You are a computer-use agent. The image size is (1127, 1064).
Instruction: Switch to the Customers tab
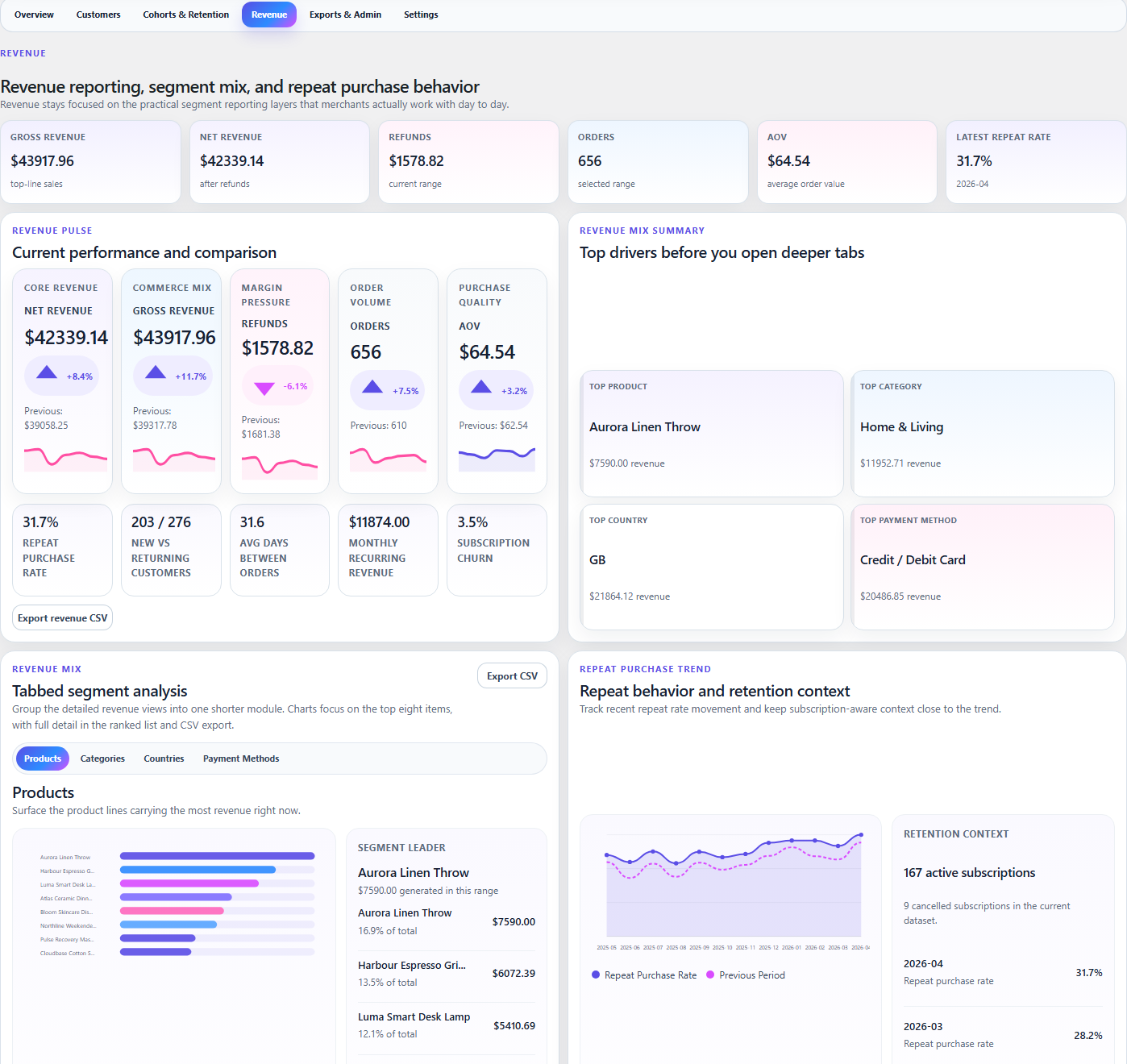pyautogui.click(x=98, y=15)
